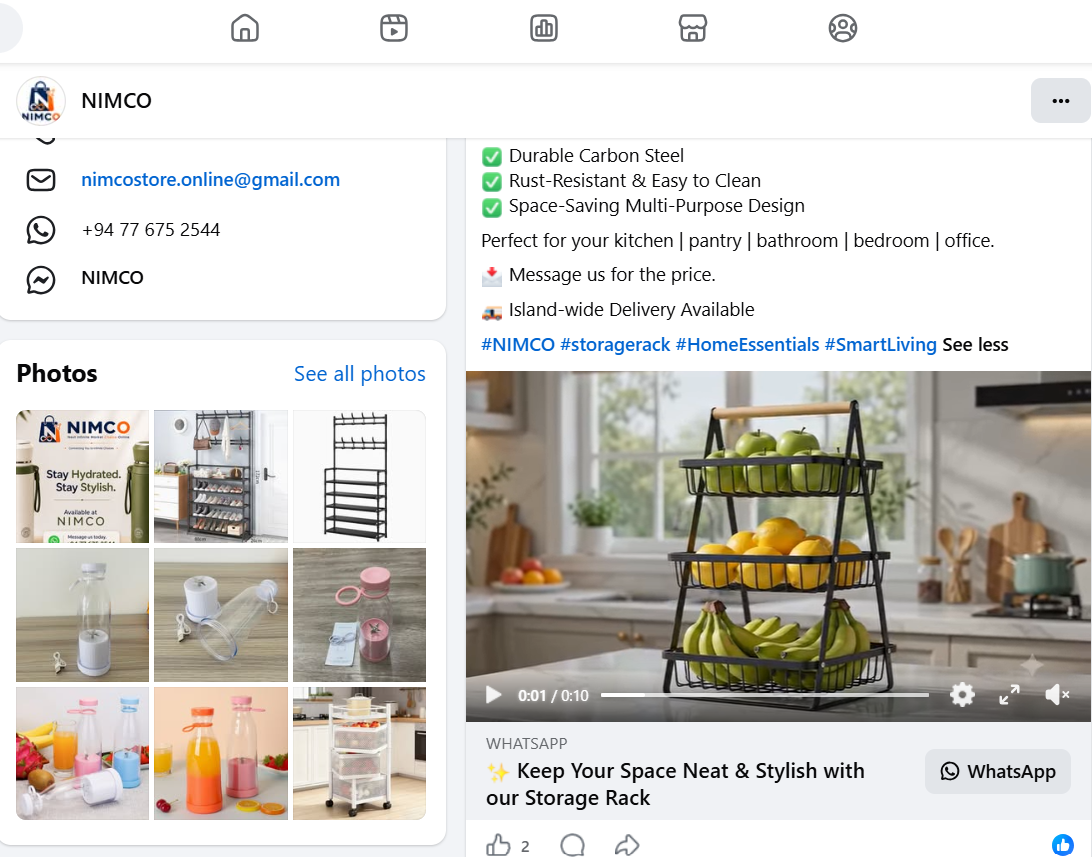
Task: Open nimcostore.online@gmail.com email link
Action: coord(210,180)
